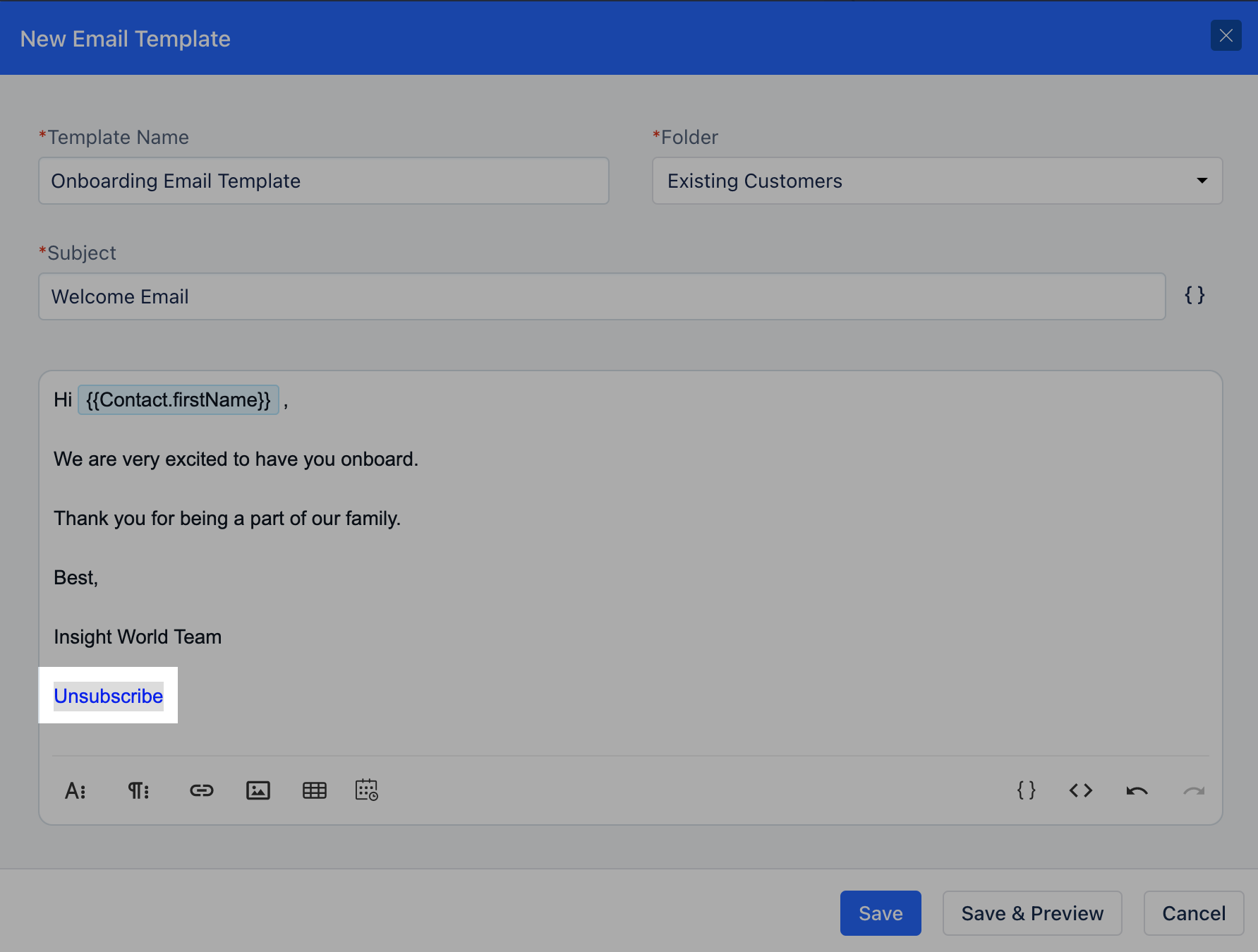Image resolution: width=1258 pixels, height=952 pixels.
Task: Click the schedule/date insert icon
Action: [367, 790]
